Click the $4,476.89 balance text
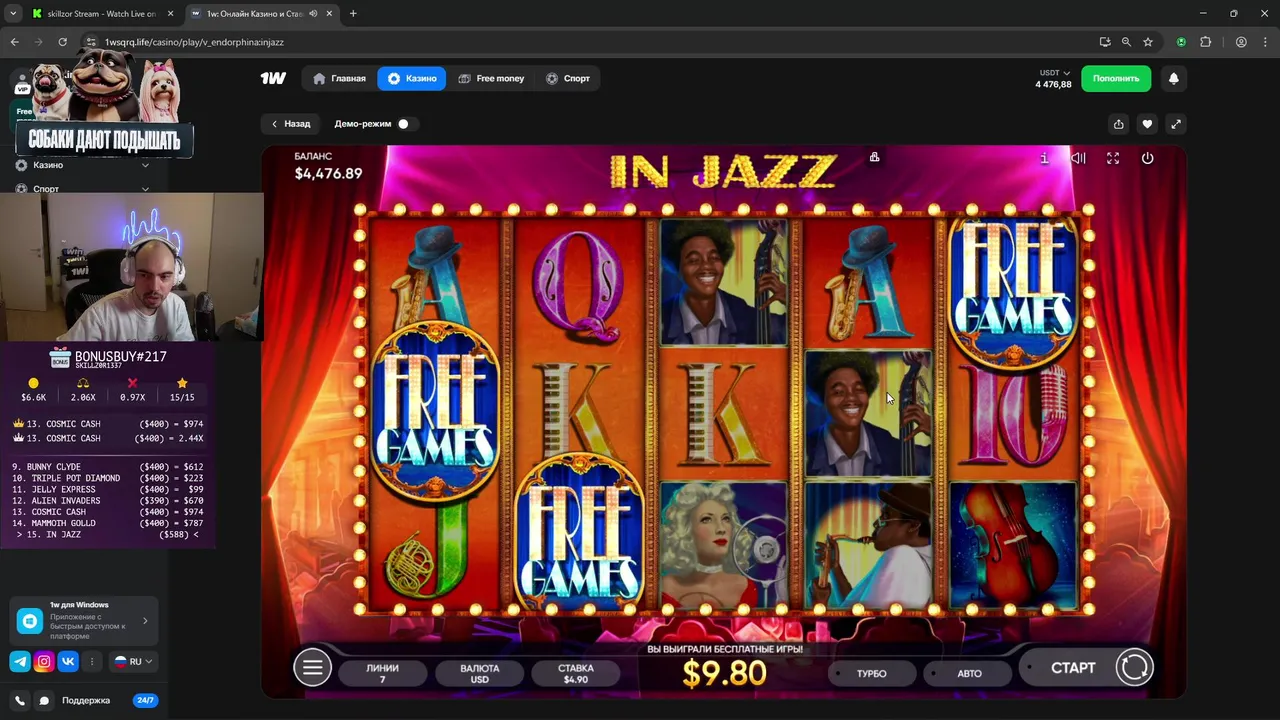This screenshot has height=720, width=1280. click(x=328, y=174)
